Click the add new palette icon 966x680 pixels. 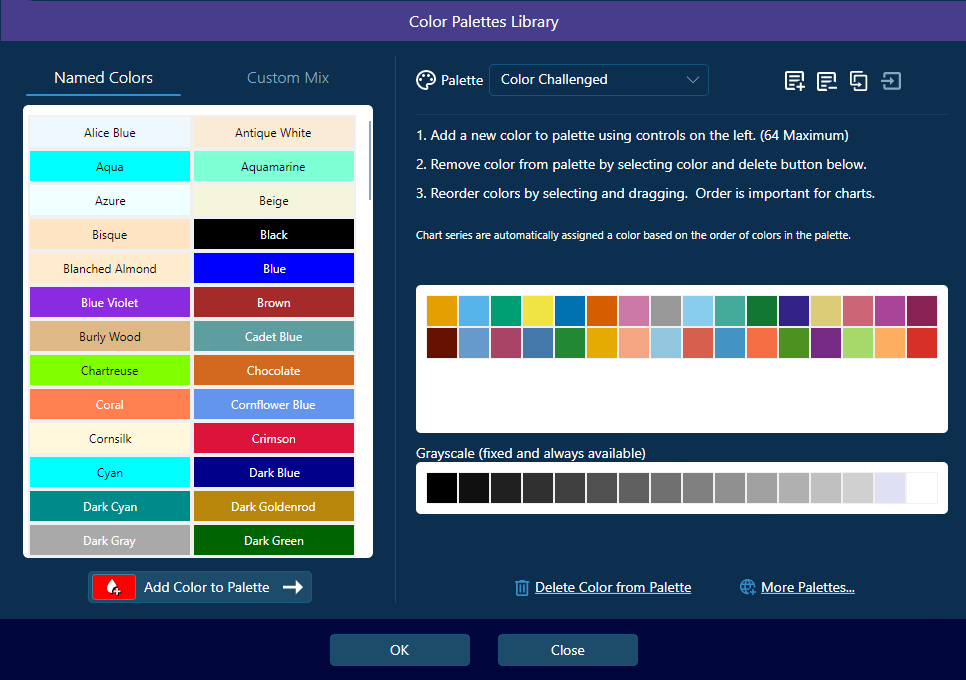pyautogui.click(x=794, y=81)
